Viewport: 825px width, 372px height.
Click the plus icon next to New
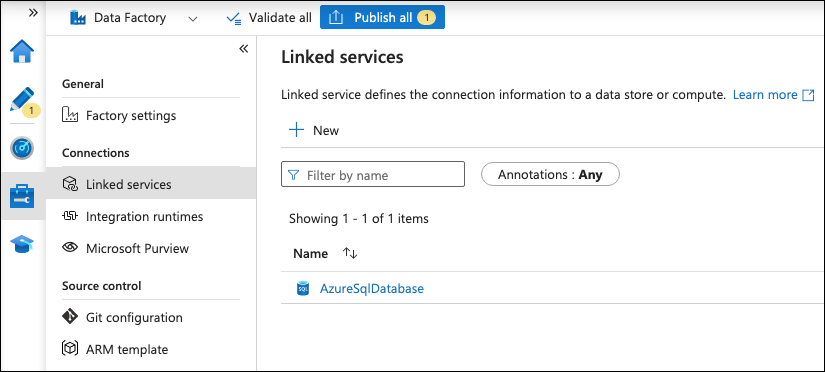(x=297, y=130)
